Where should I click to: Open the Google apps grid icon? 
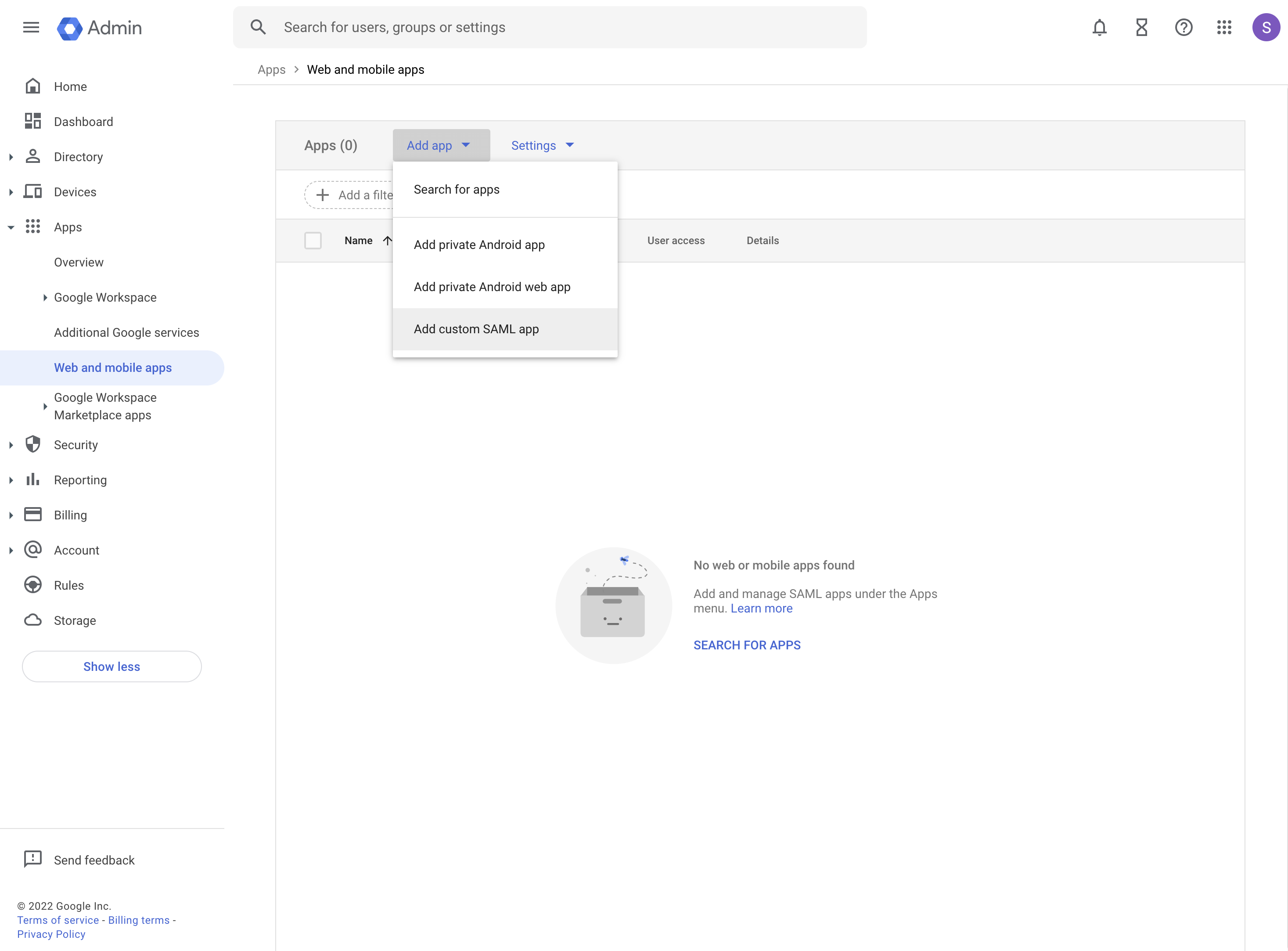(x=1224, y=27)
